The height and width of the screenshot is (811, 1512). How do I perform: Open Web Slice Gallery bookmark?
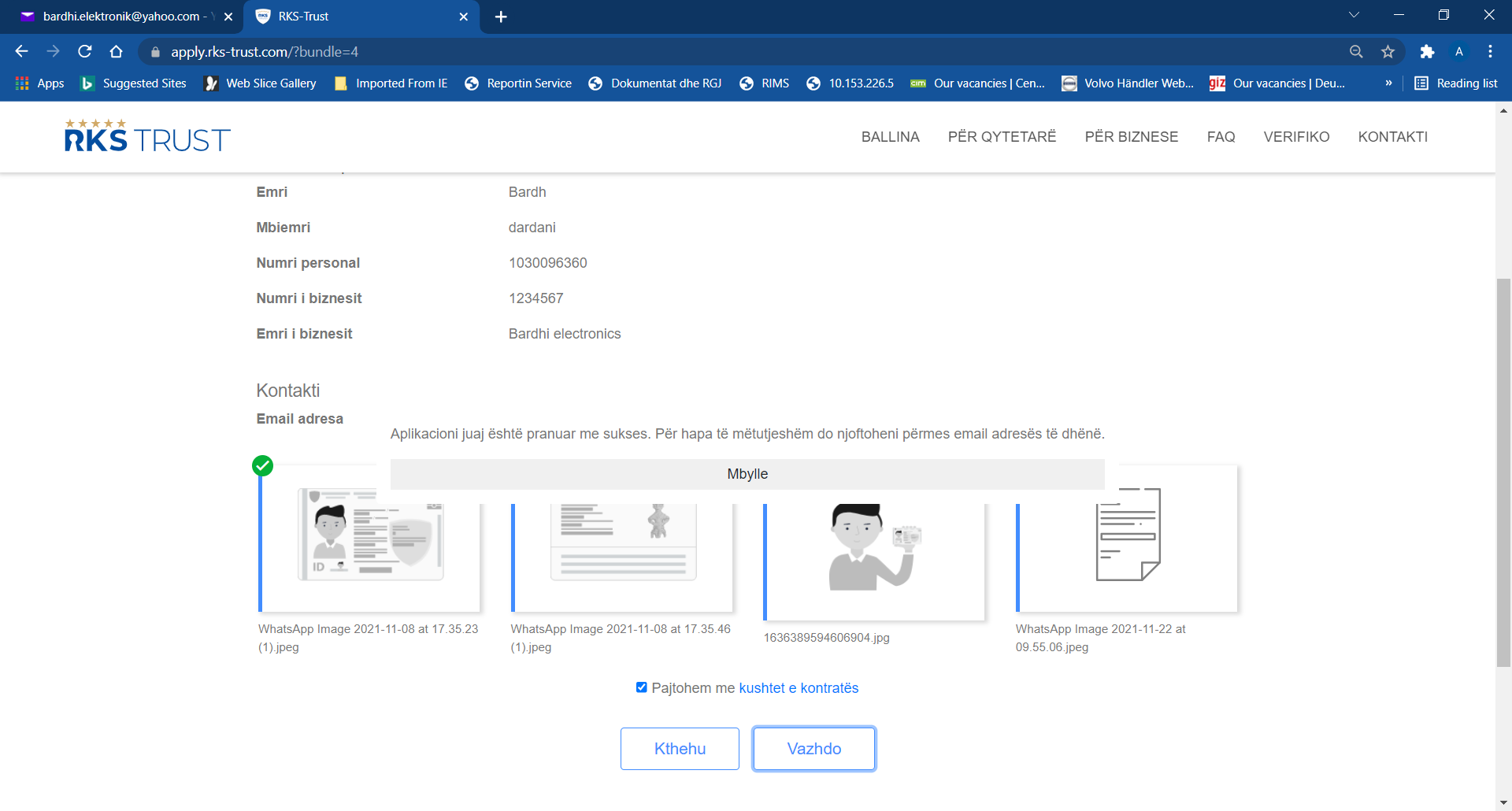click(260, 83)
